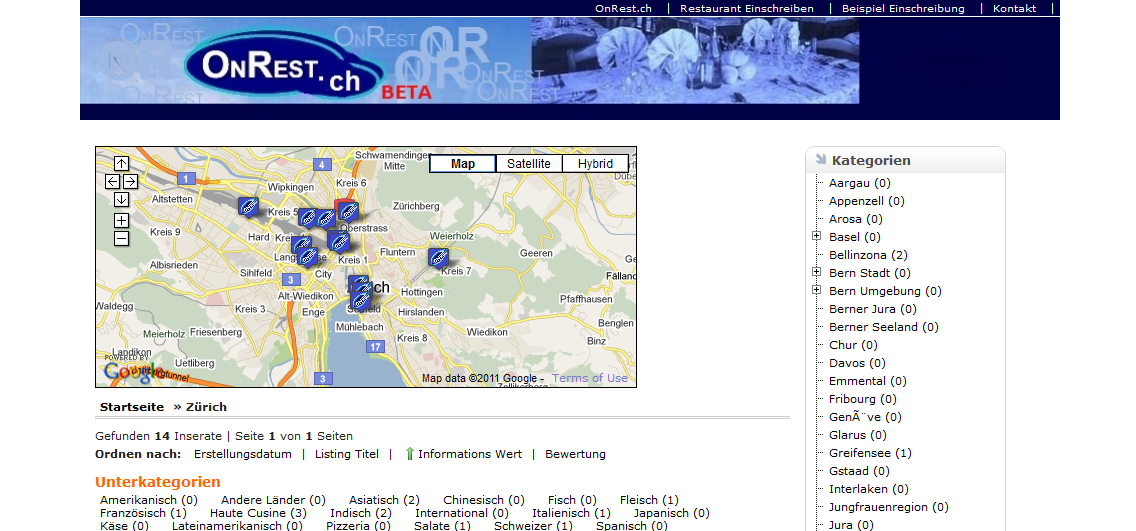Click the green arrow beside Informations Wert
The width and height of the screenshot is (1136, 531).
click(409, 454)
